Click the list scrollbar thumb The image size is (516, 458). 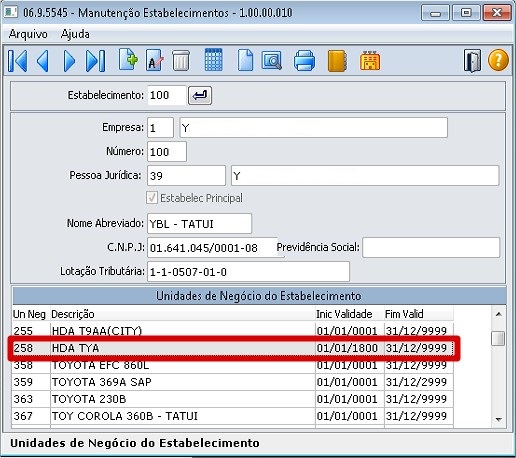[498, 338]
